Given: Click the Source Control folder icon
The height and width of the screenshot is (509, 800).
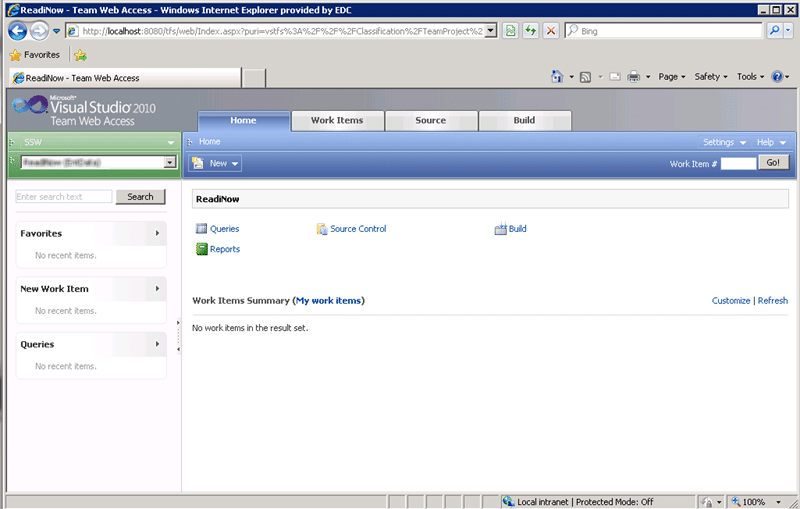Looking at the screenshot, I should click(322, 229).
